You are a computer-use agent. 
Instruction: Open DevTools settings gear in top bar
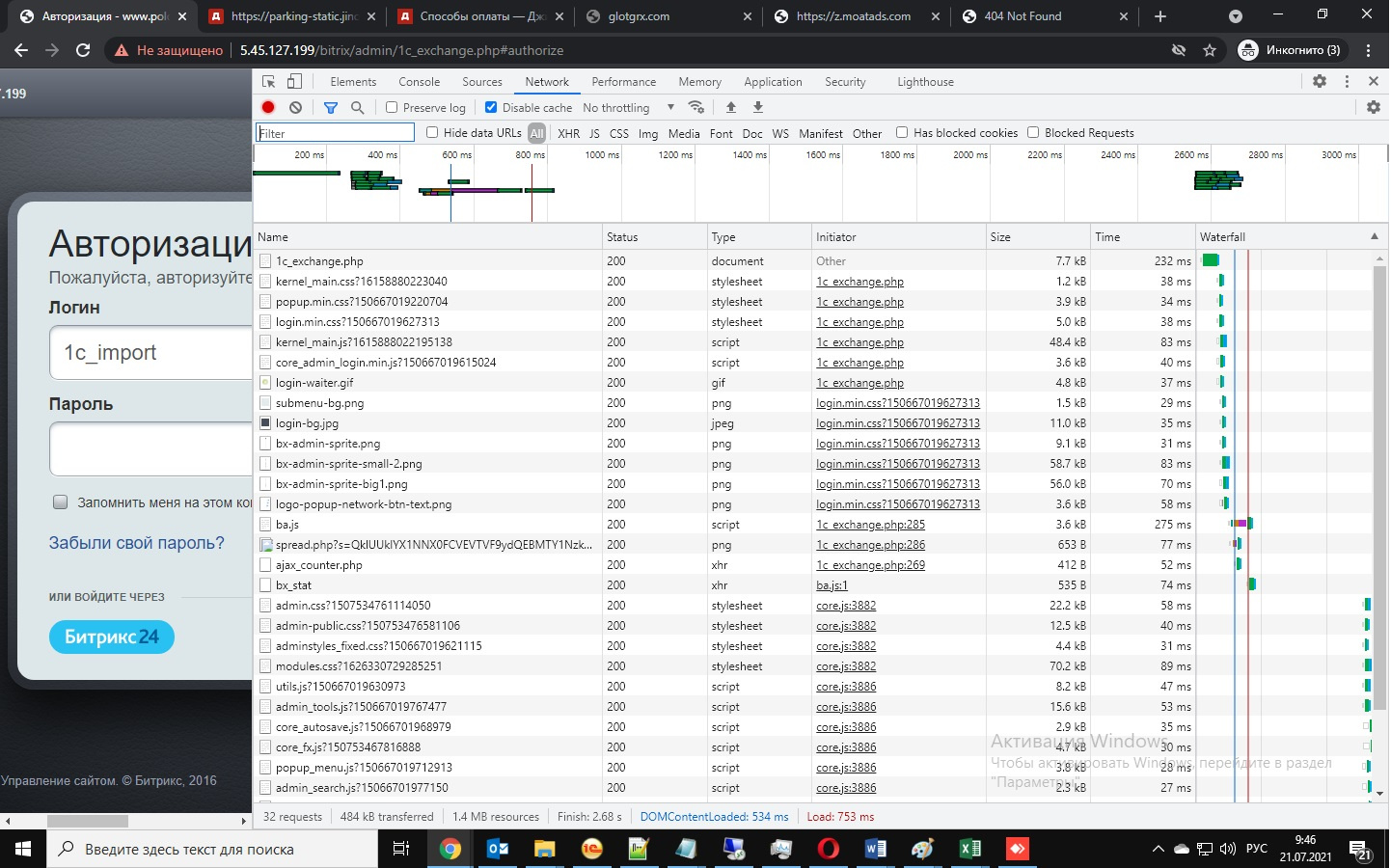pos(1320,82)
